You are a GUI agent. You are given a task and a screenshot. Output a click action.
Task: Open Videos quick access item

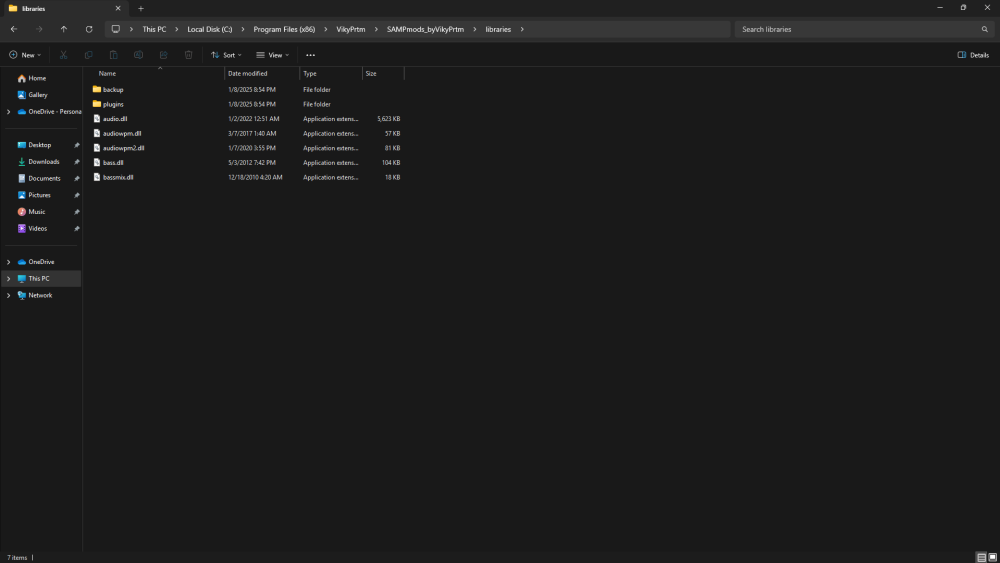(x=38, y=228)
